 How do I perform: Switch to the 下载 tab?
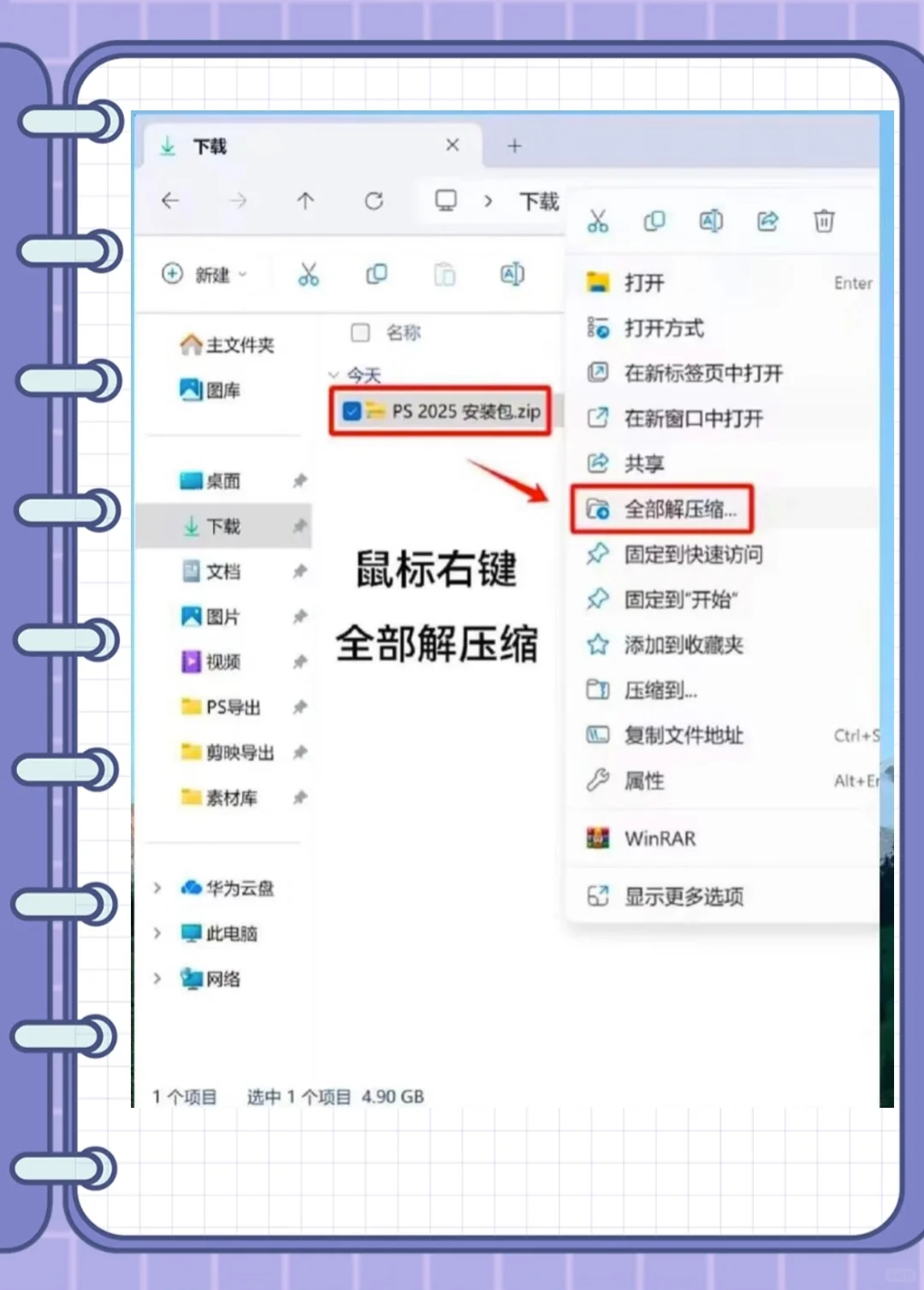click(x=208, y=146)
